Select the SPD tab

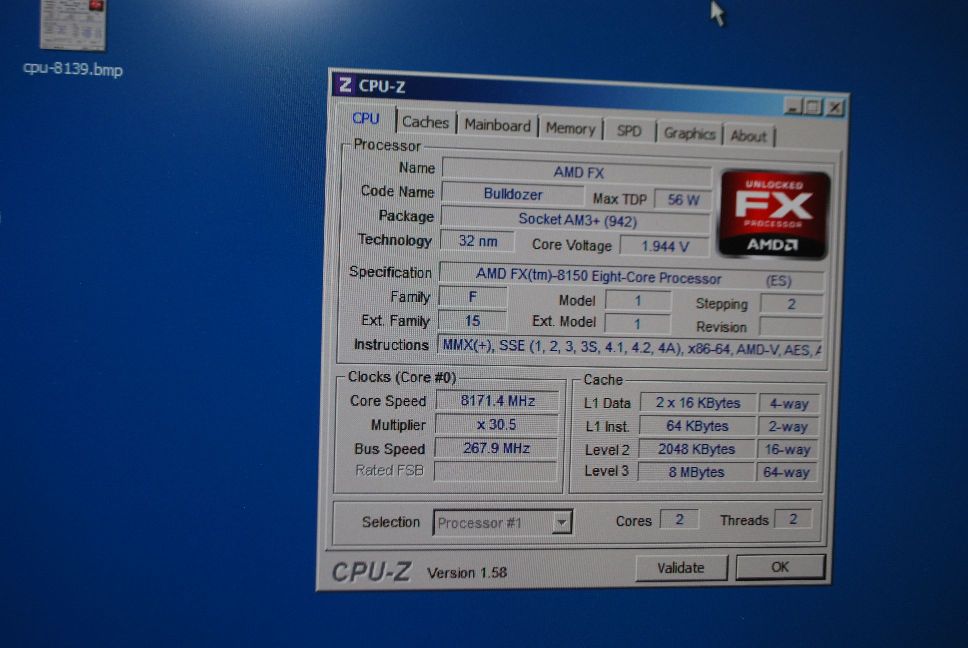(629, 131)
